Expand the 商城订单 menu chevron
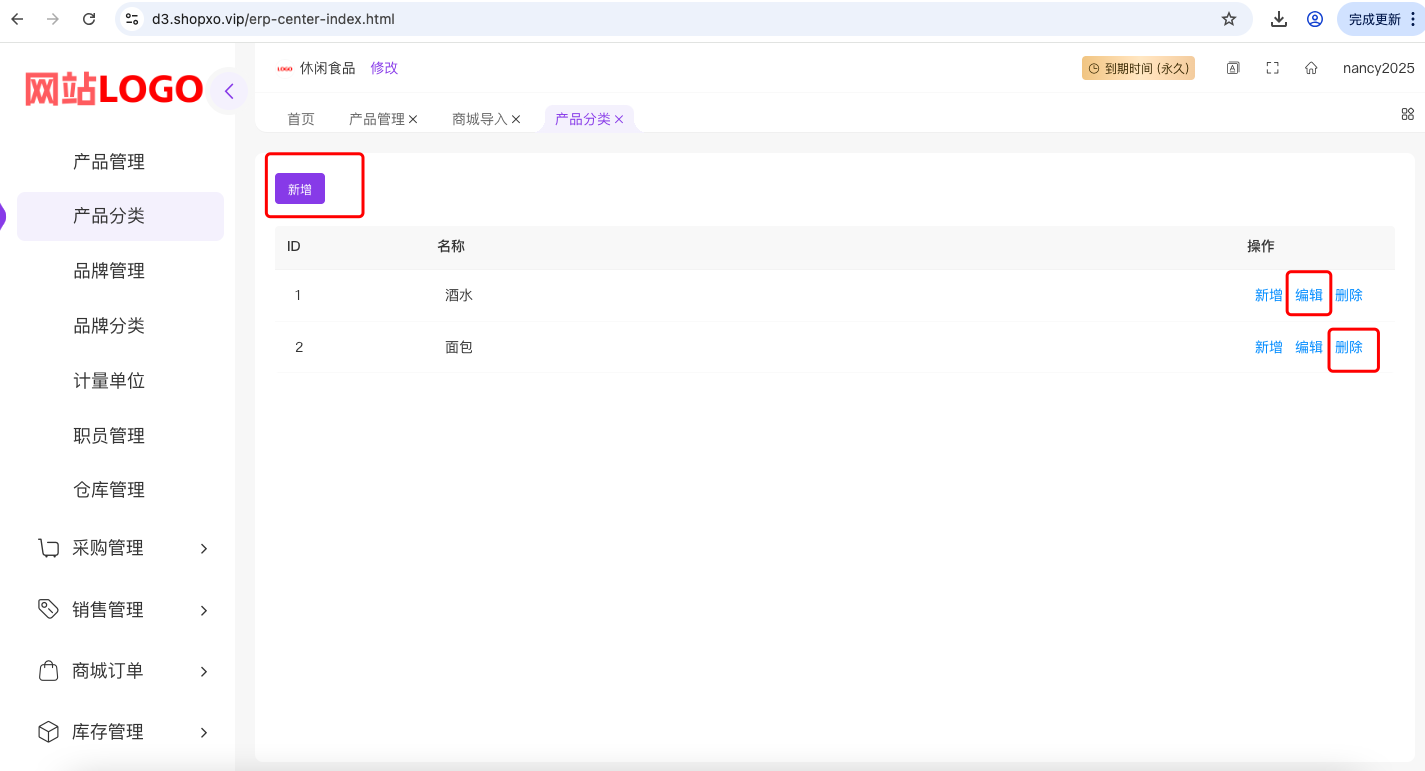This screenshot has width=1425, height=771. (204, 671)
